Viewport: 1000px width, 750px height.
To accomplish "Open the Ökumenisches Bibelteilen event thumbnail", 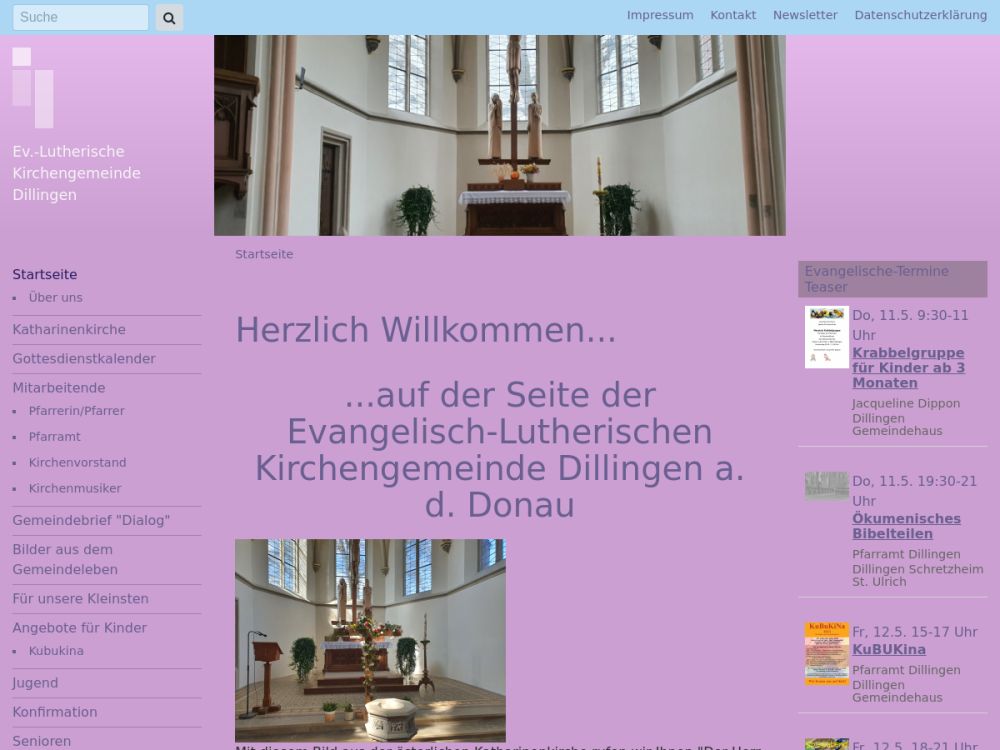I will tap(826, 486).
